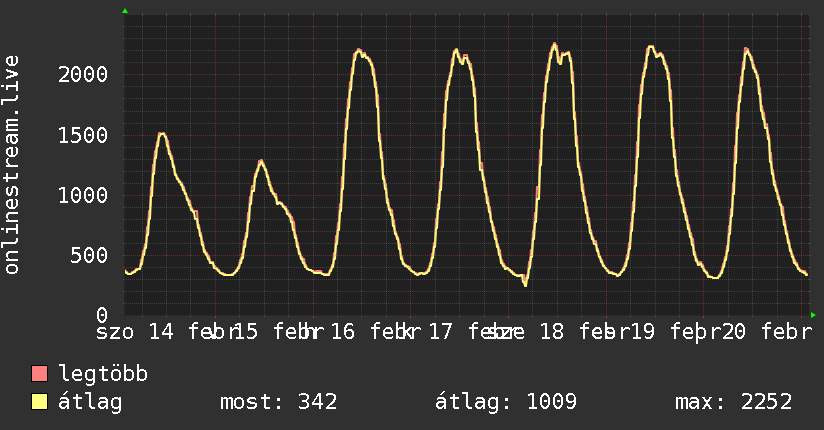Select the legtöbb legend label
824x430 pixels.
point(103,373)
